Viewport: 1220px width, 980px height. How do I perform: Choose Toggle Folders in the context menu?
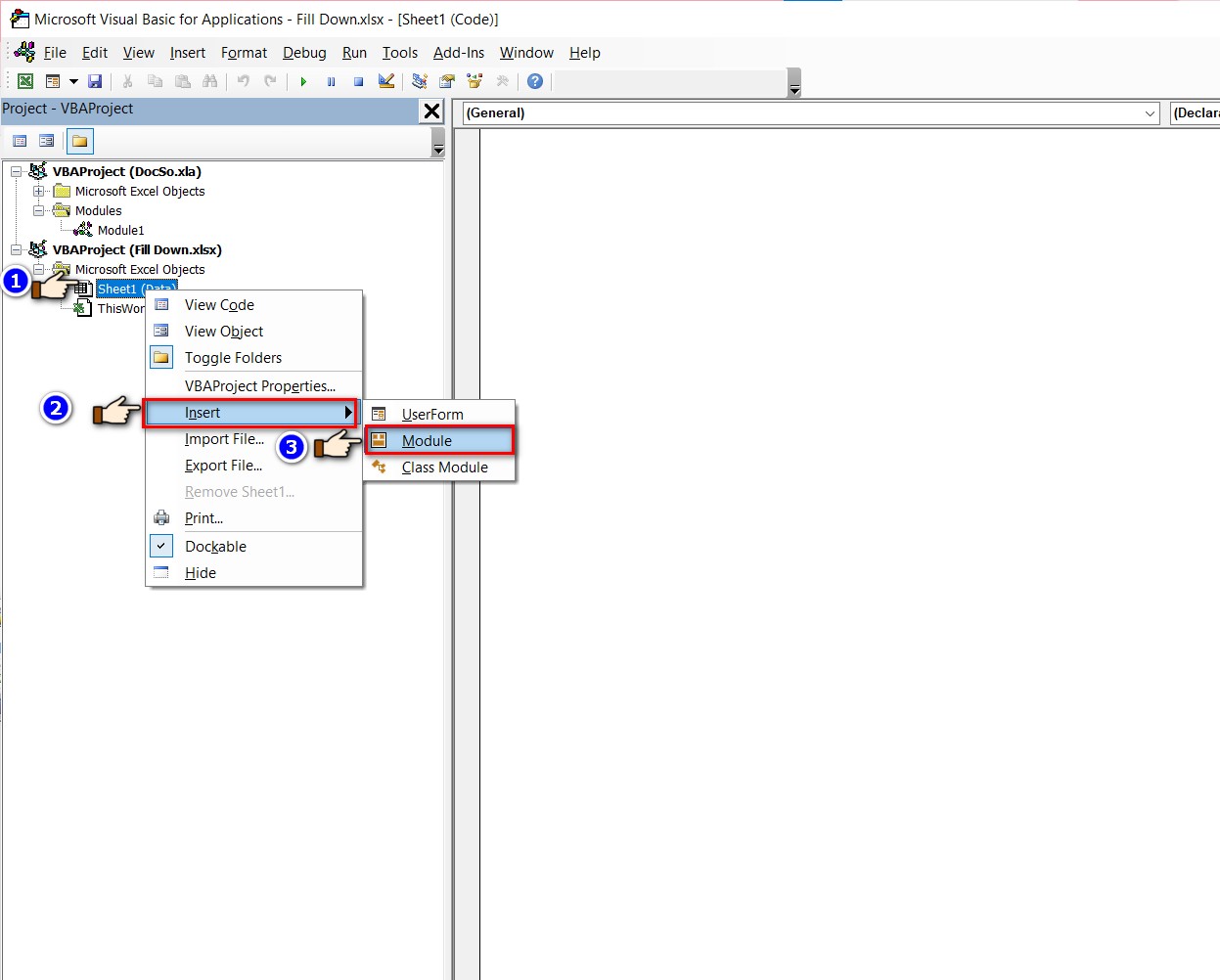233,358
